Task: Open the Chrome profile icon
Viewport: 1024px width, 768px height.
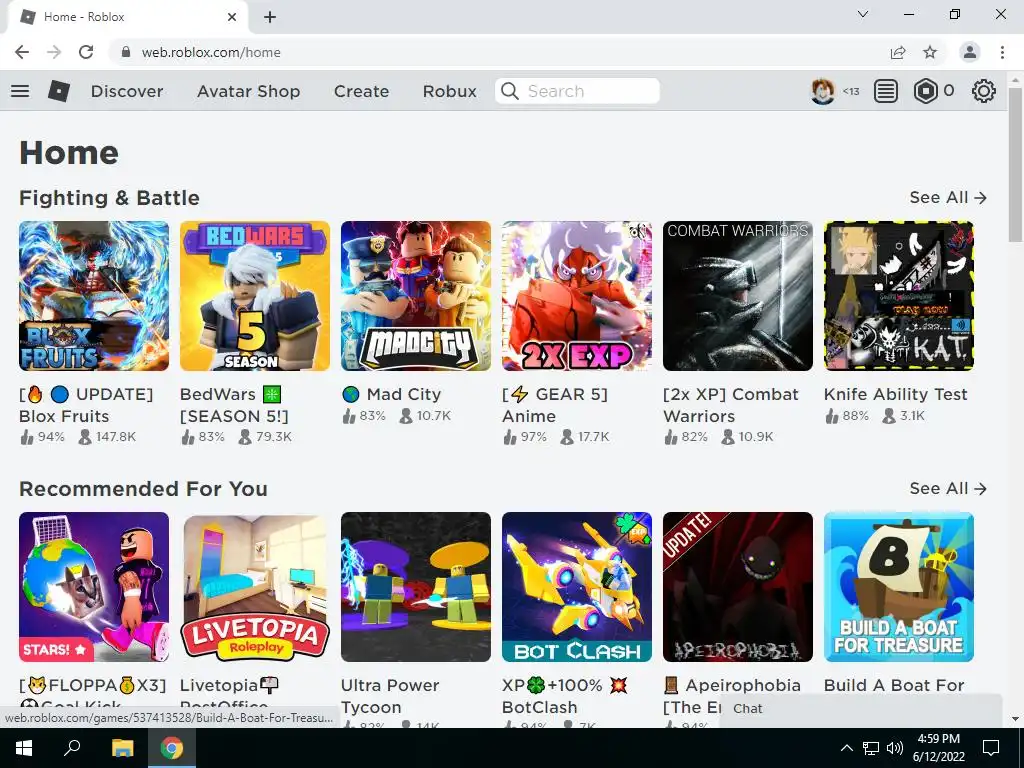Action: pos(970,52)
